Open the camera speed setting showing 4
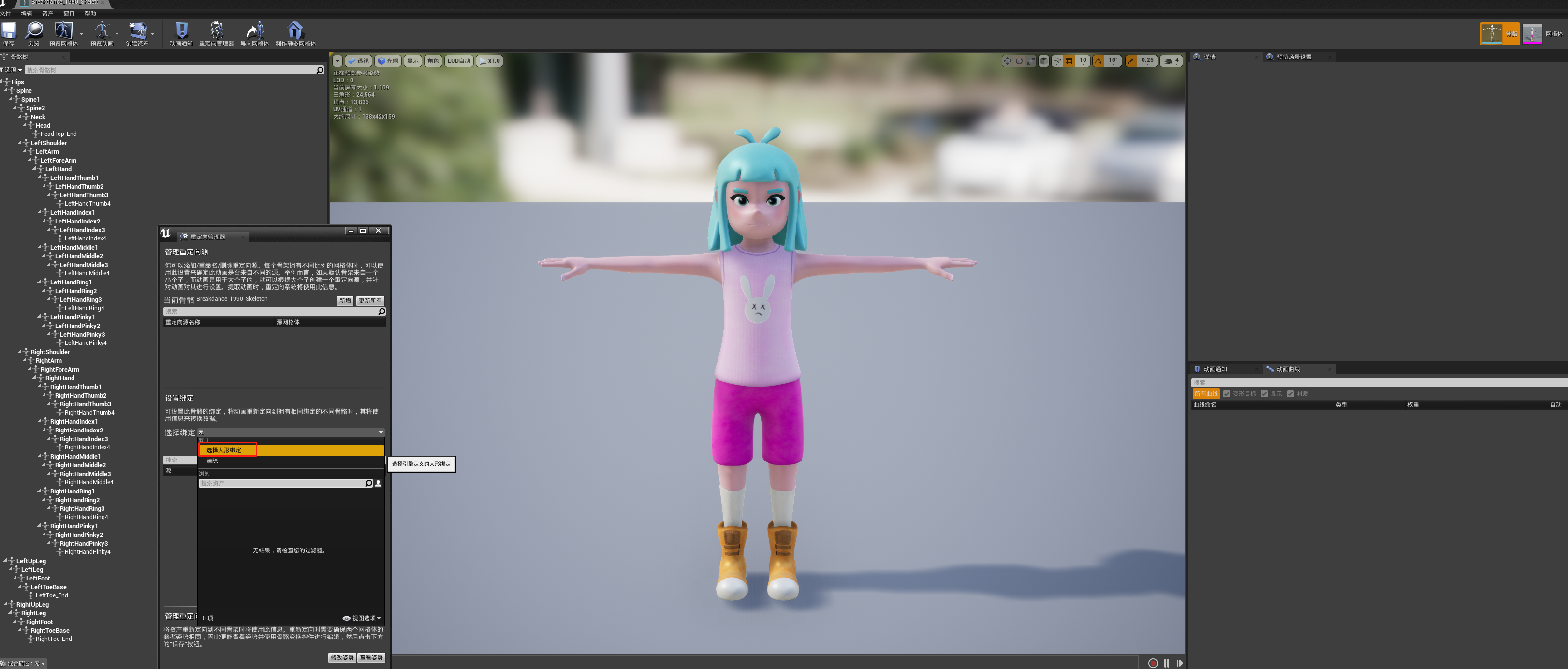 point(1171,61)
